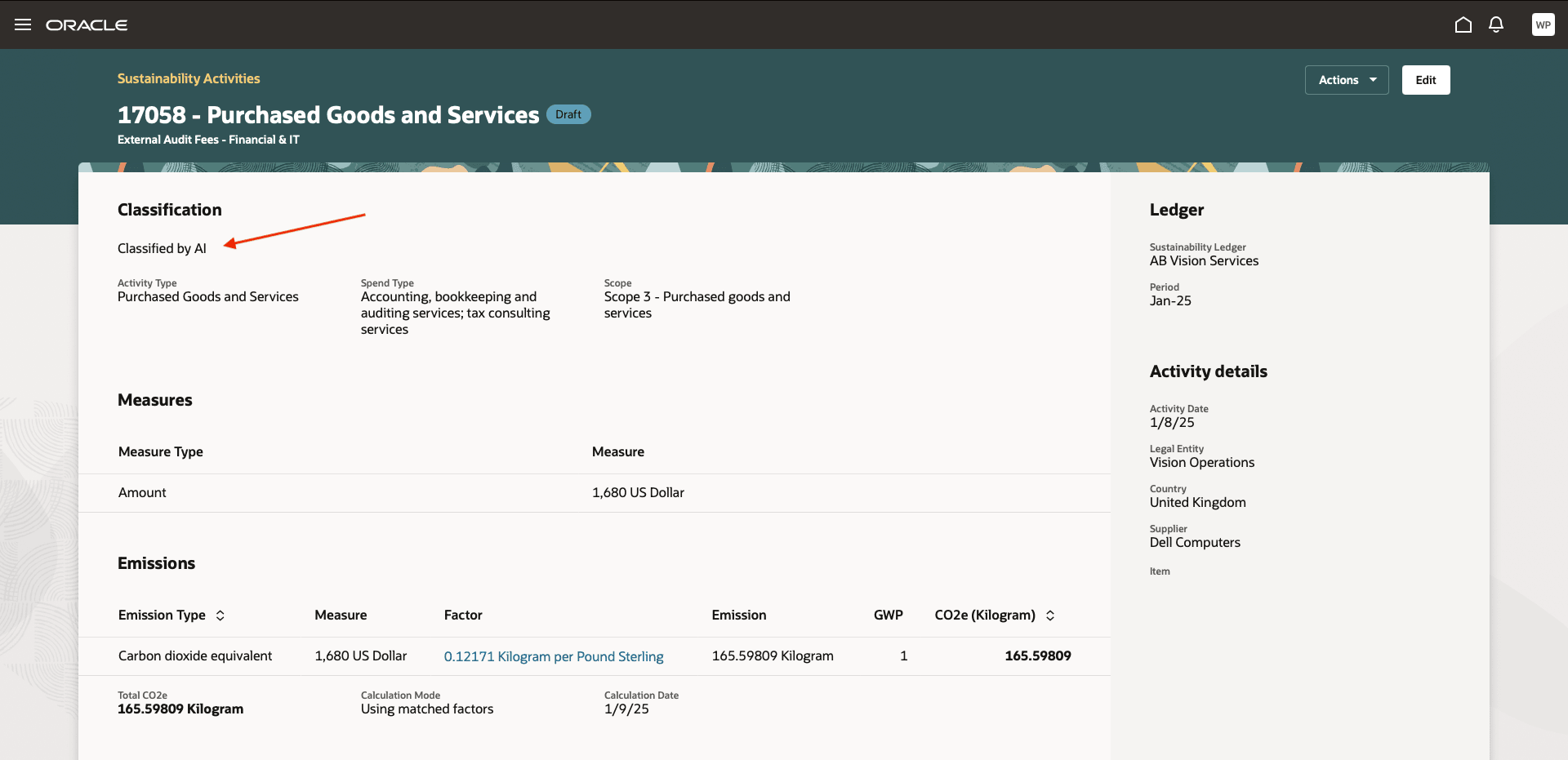Screen dimensions: 1568x760
Task: Click the Oracle logo
Action: 87,25
